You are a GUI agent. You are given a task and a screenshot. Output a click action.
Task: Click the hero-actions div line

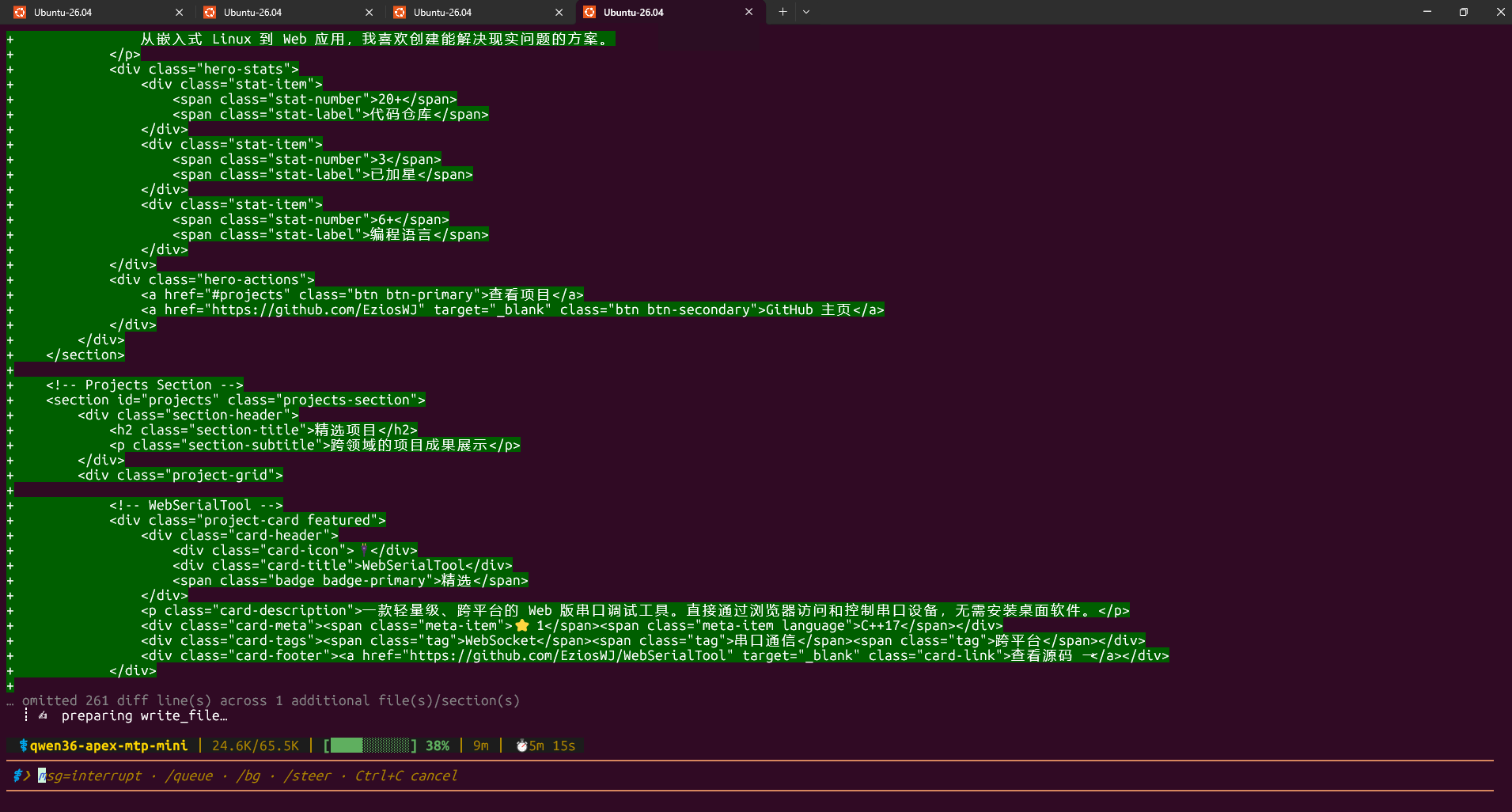pyautogui.click(x=212, y=279)
